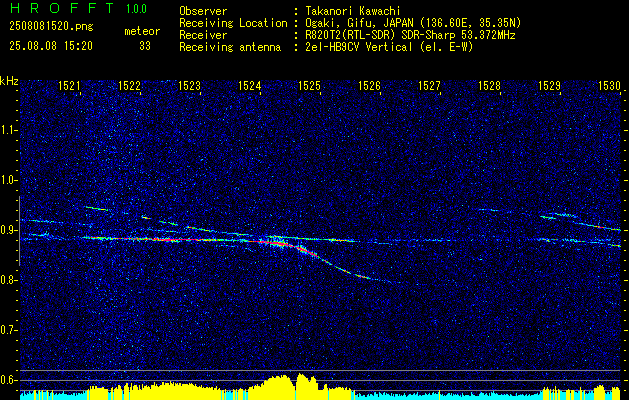Click the name Takanori Kawachi
Viewport: 629px width, 400px height.
(x=353, y=11)
